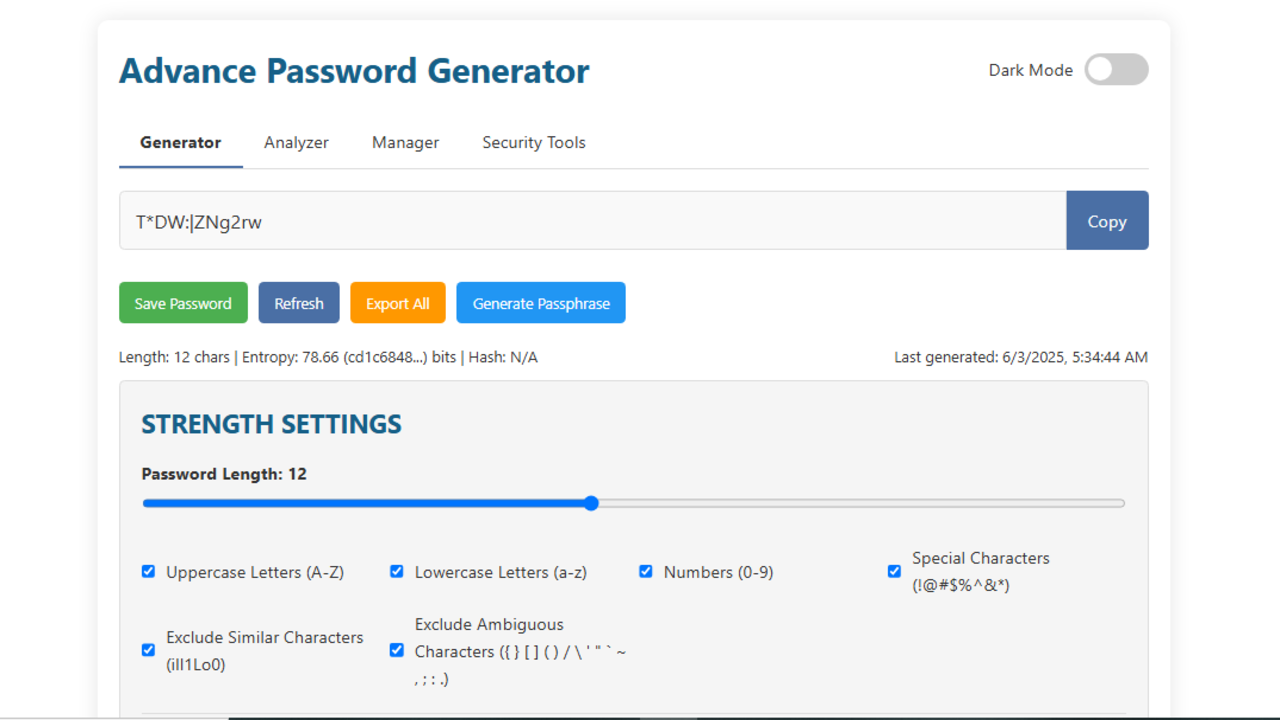Click the green Save Password button
The image size is (1280, 720).
click(x=183, y=303)
